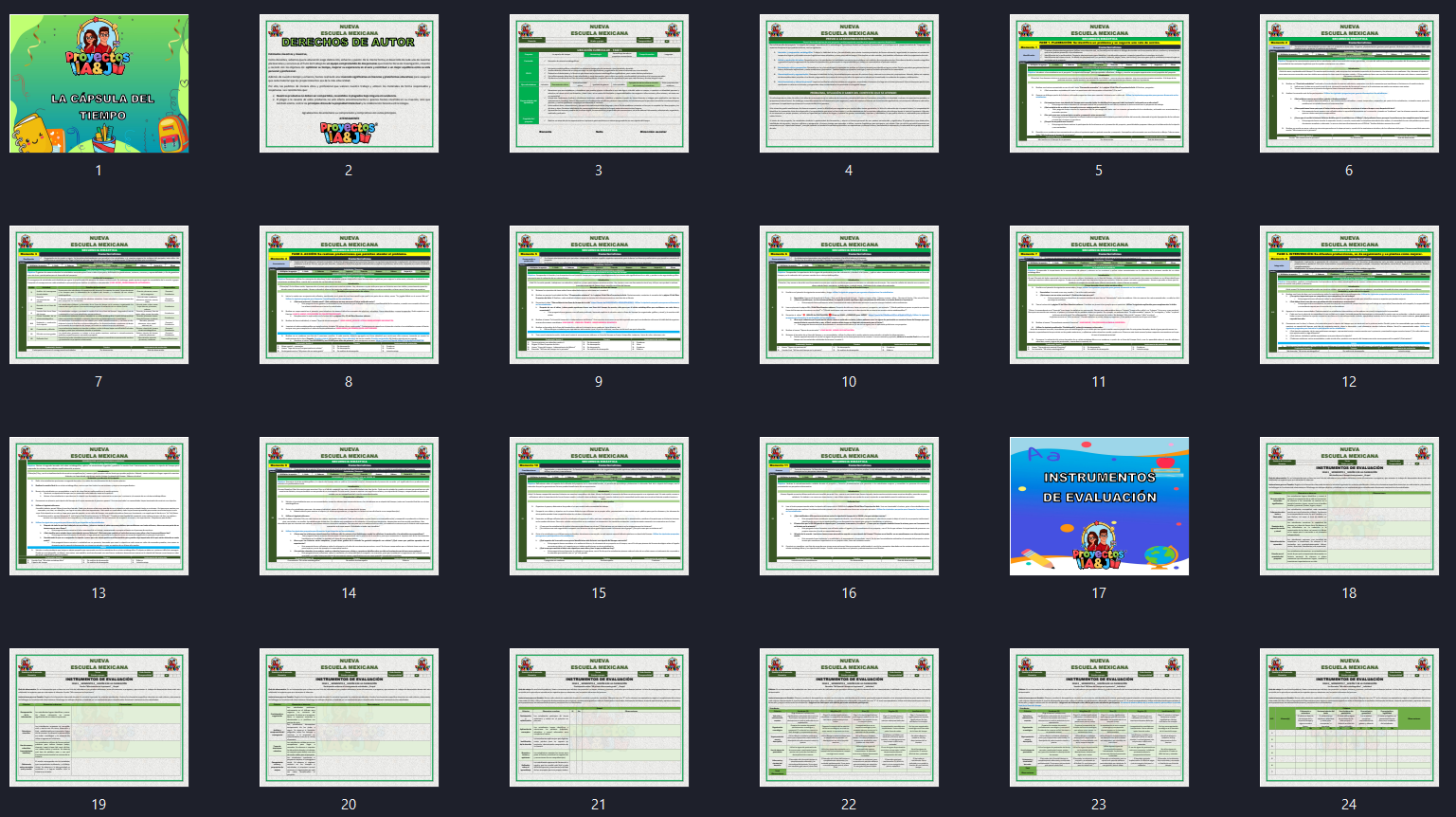Select slide 5 with yellow header
The height and width of the screenshot is (817, 1456).
[1099, 83]
